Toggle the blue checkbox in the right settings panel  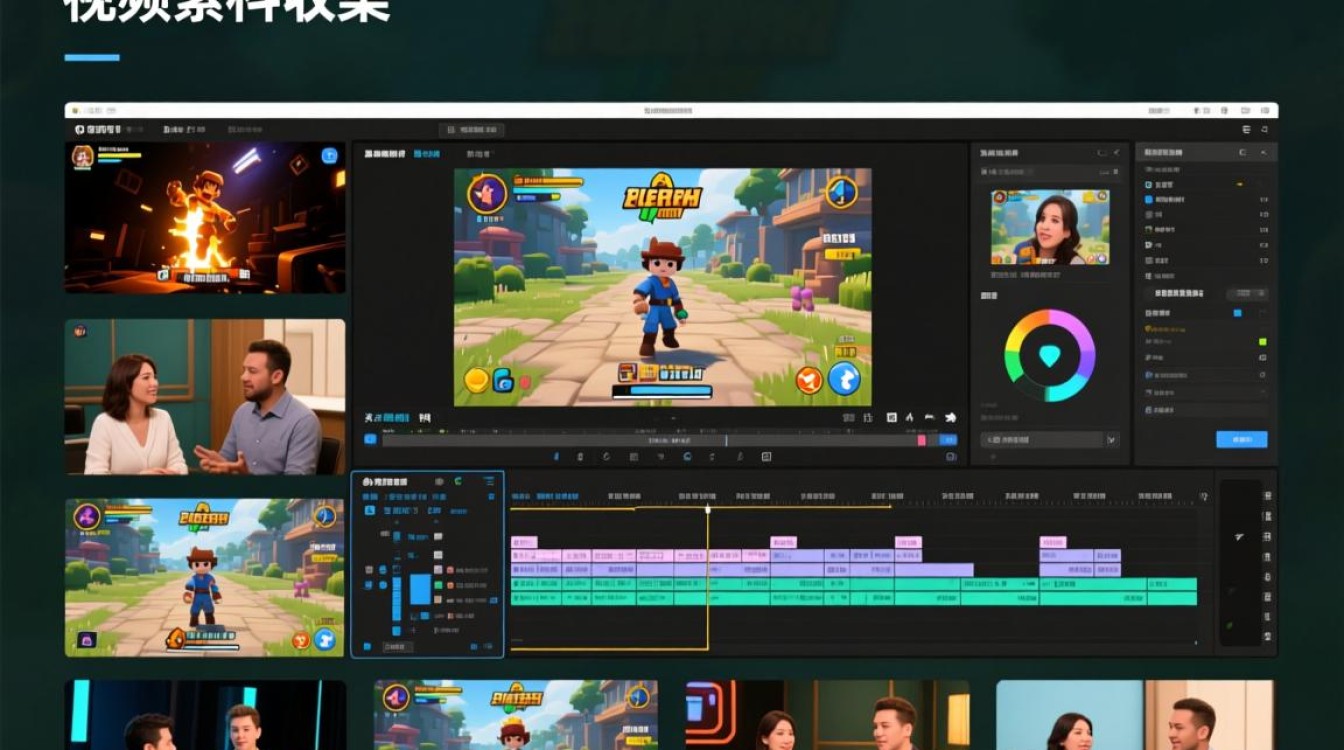(x=1237, y=313)
